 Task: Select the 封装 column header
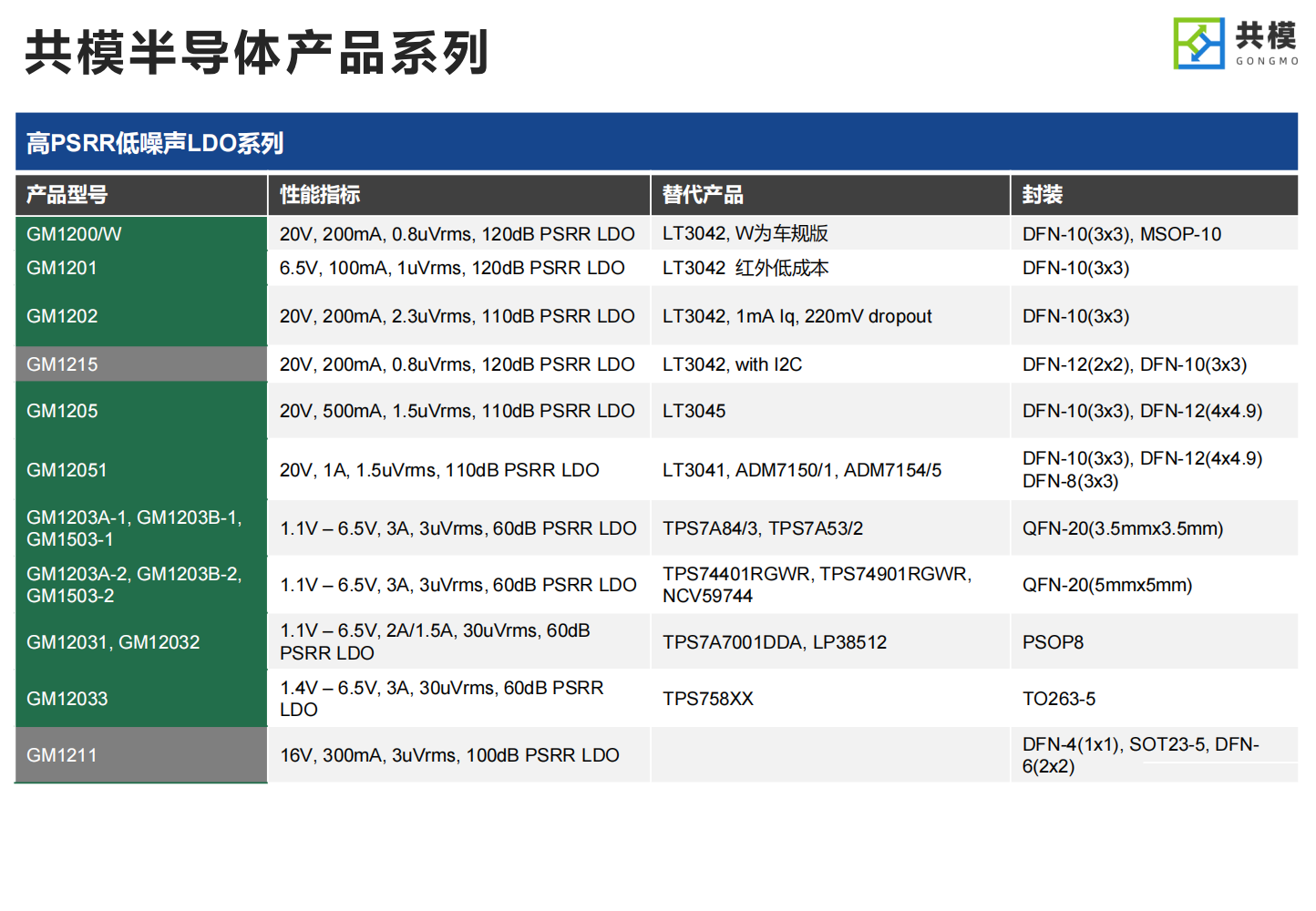coord(1043,195)
